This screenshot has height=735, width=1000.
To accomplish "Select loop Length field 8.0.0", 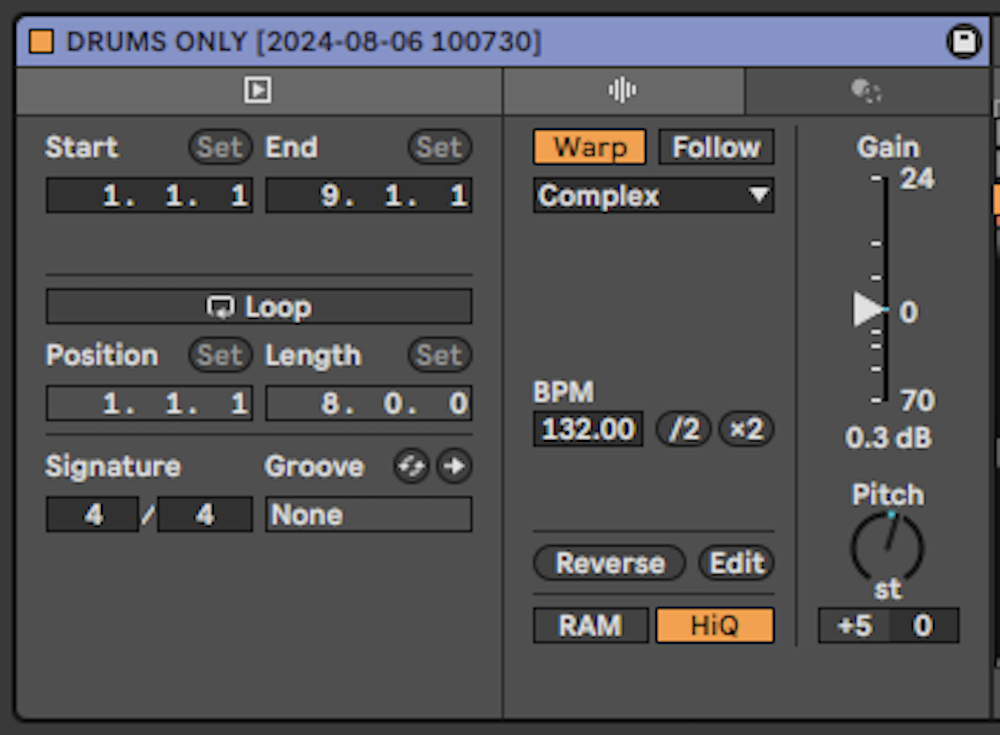I will coord(369,403).
